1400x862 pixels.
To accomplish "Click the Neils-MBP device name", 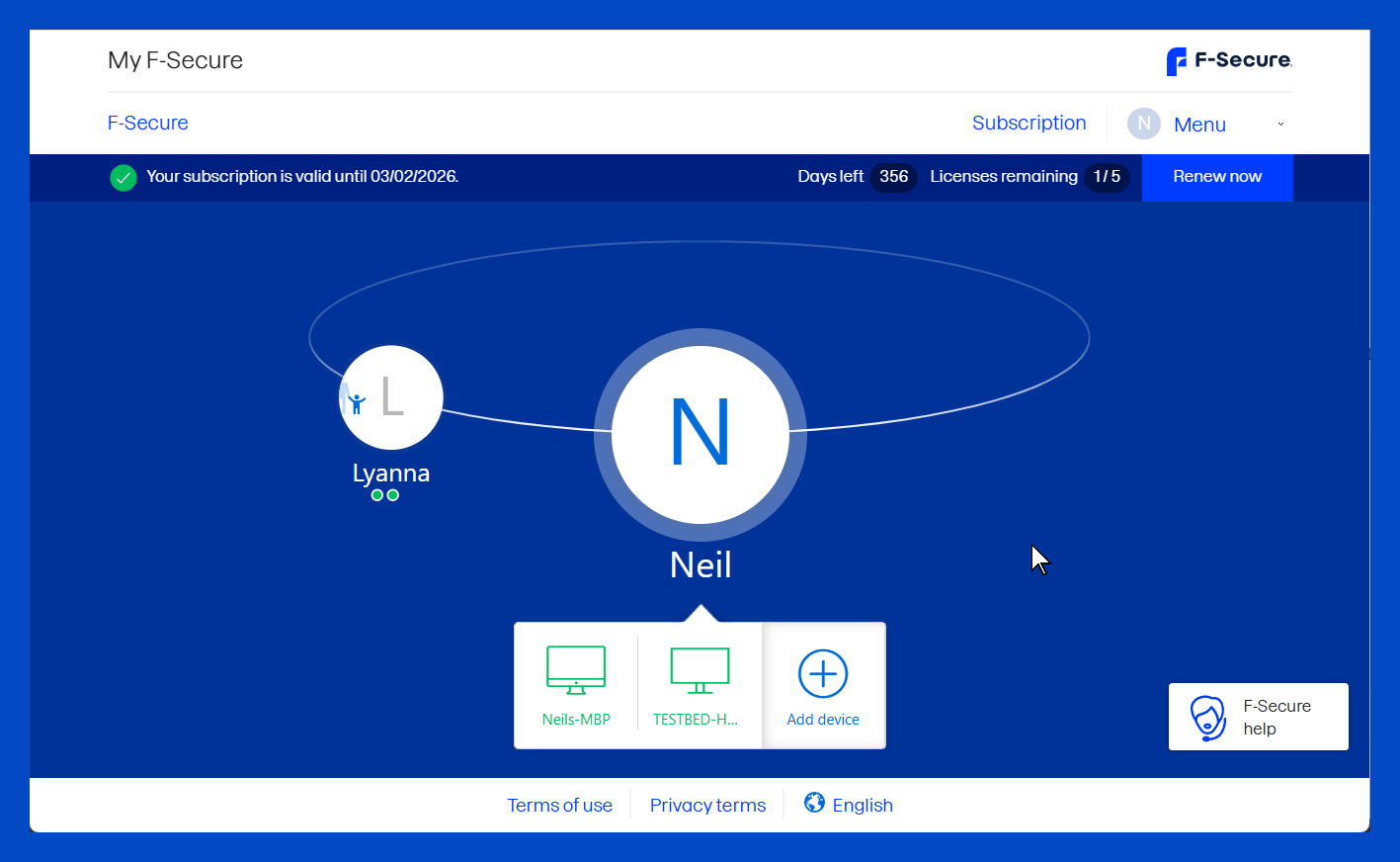I will tap(576, 720).
